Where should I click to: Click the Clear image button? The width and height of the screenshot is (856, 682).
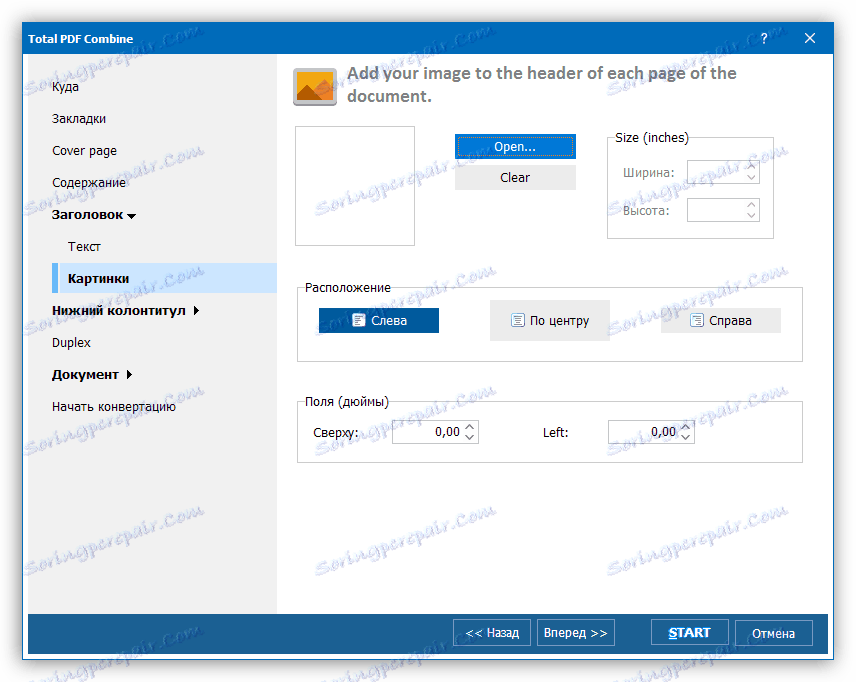click(x=515, y=177)
